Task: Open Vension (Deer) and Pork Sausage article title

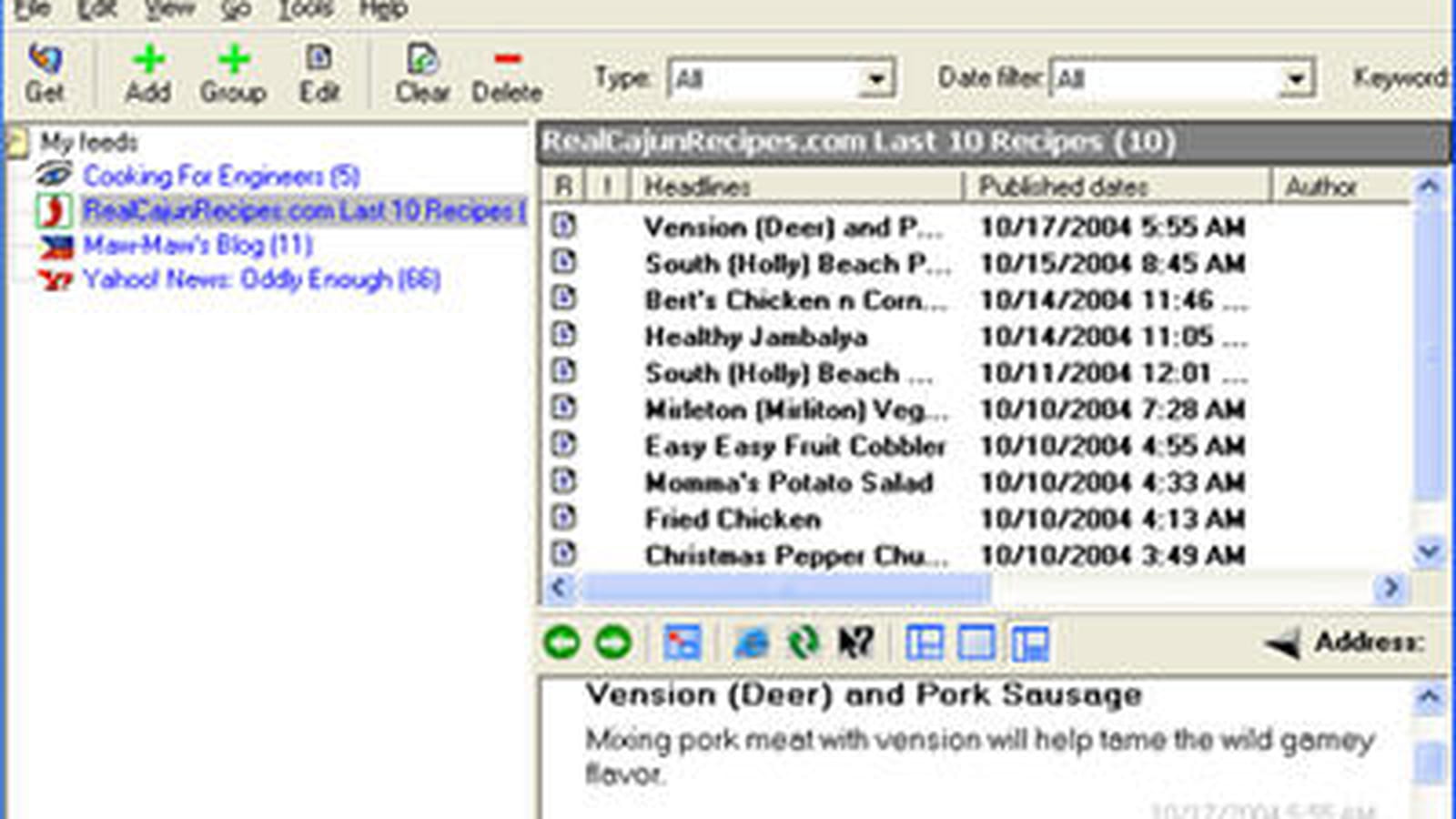Action: coord(864,694)
